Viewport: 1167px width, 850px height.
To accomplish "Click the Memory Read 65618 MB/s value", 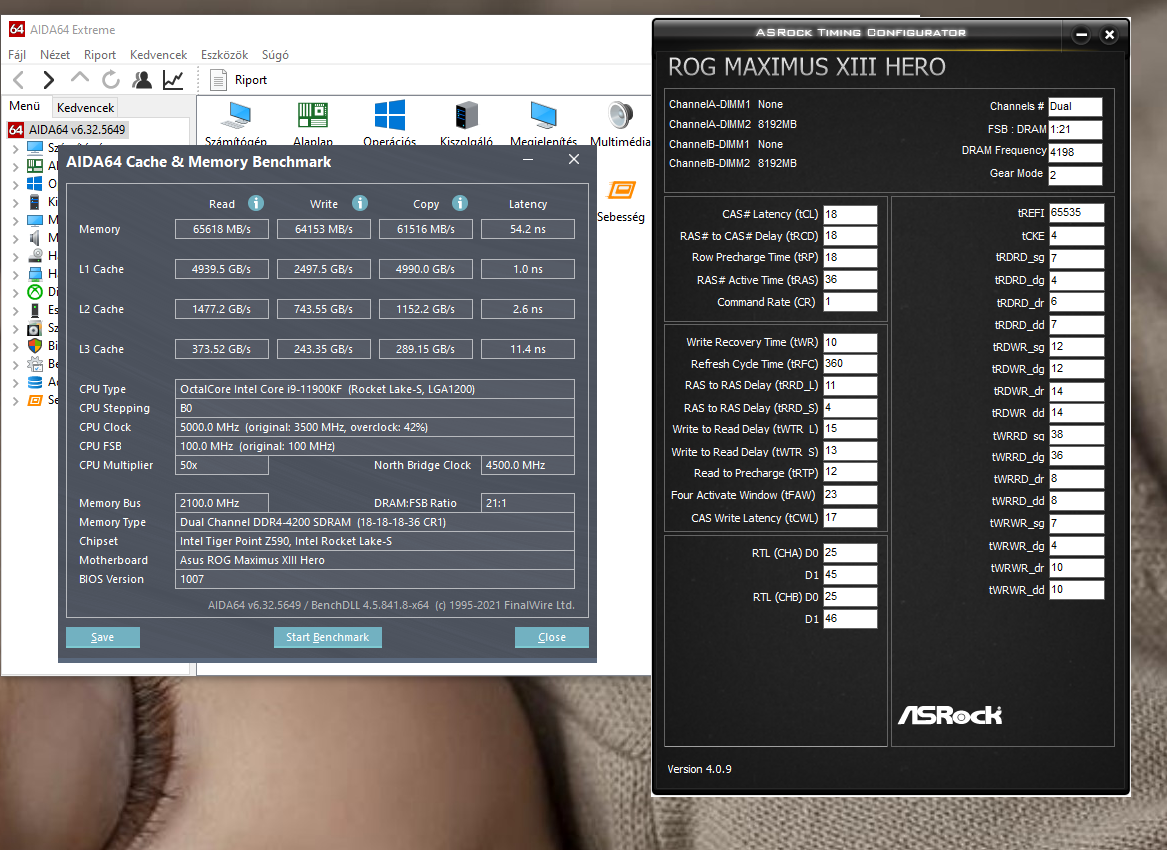I will tap(222, 229).
